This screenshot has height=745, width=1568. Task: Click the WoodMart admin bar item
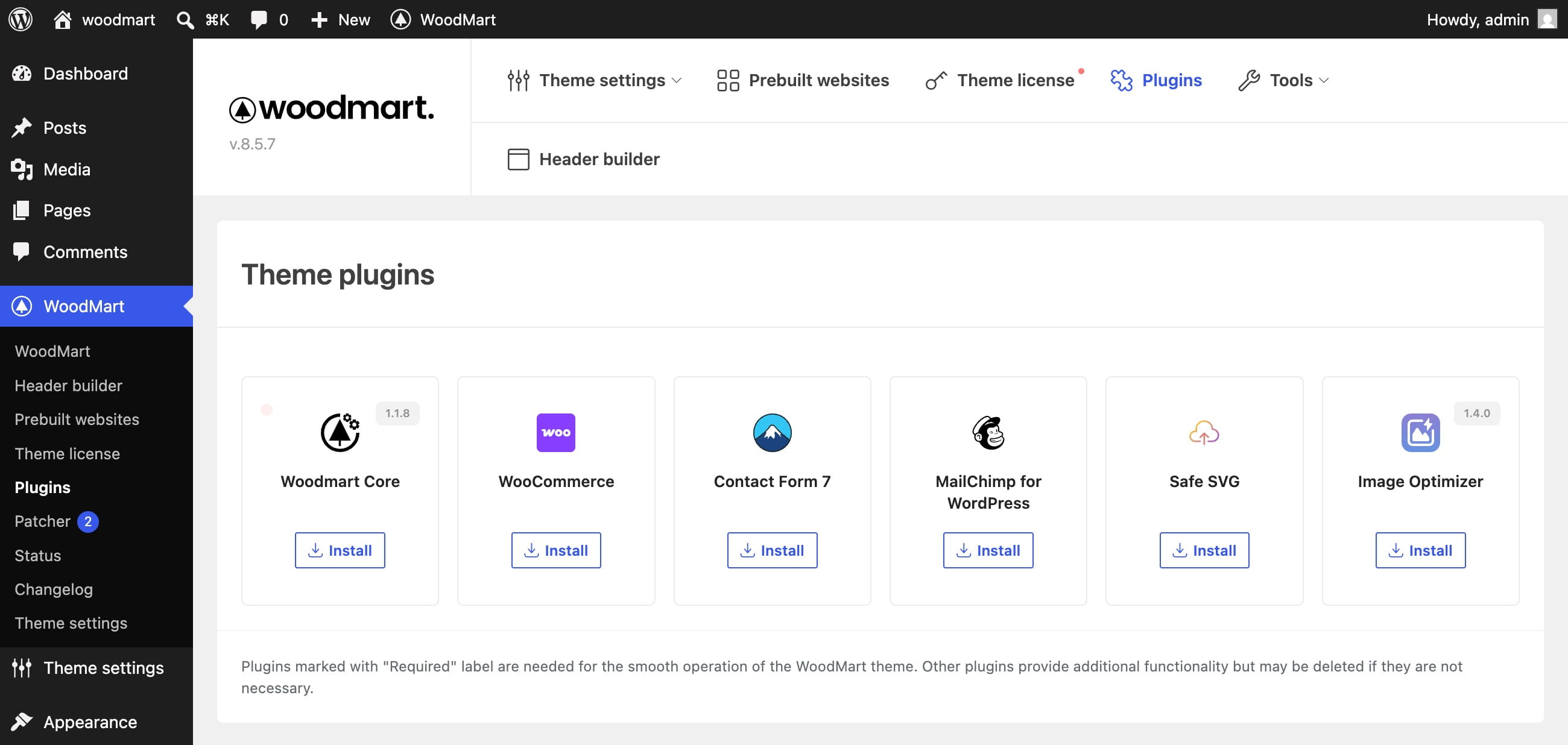[x=443, y=19]
